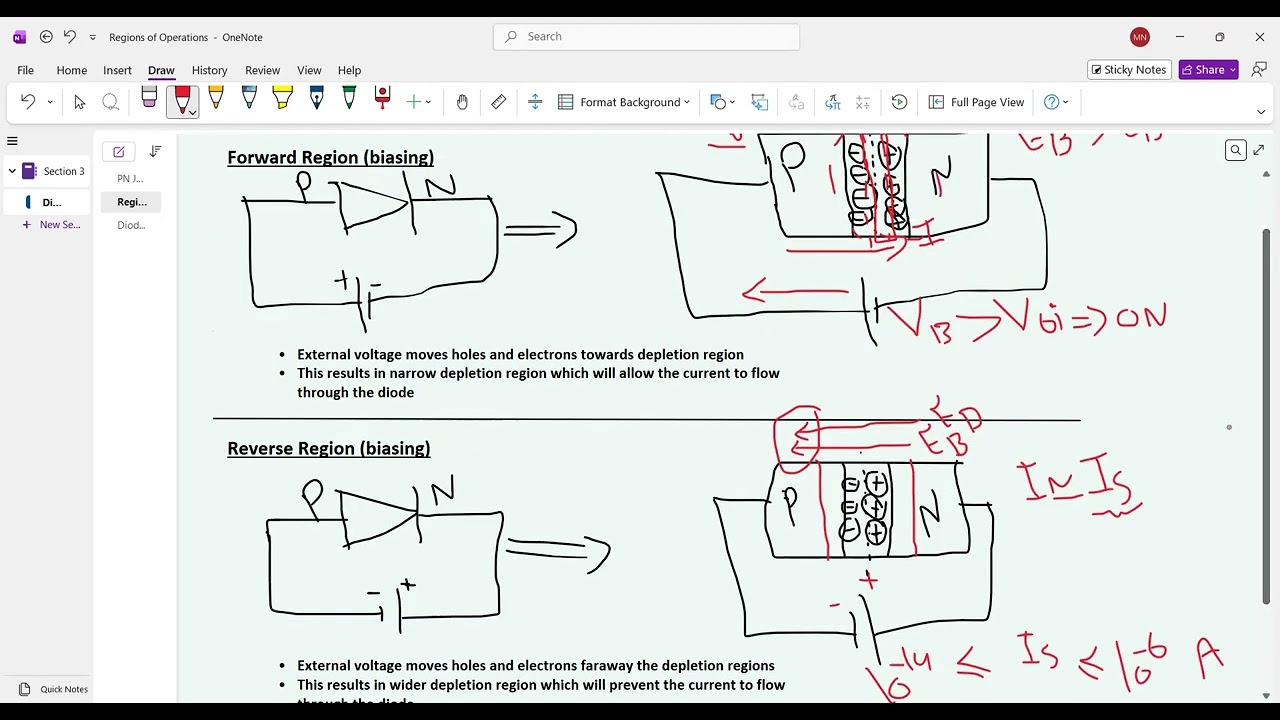The width and height of the screenshot is (1280, 720).
Task: Click the Add Page icon
Action: pos(118,152)
